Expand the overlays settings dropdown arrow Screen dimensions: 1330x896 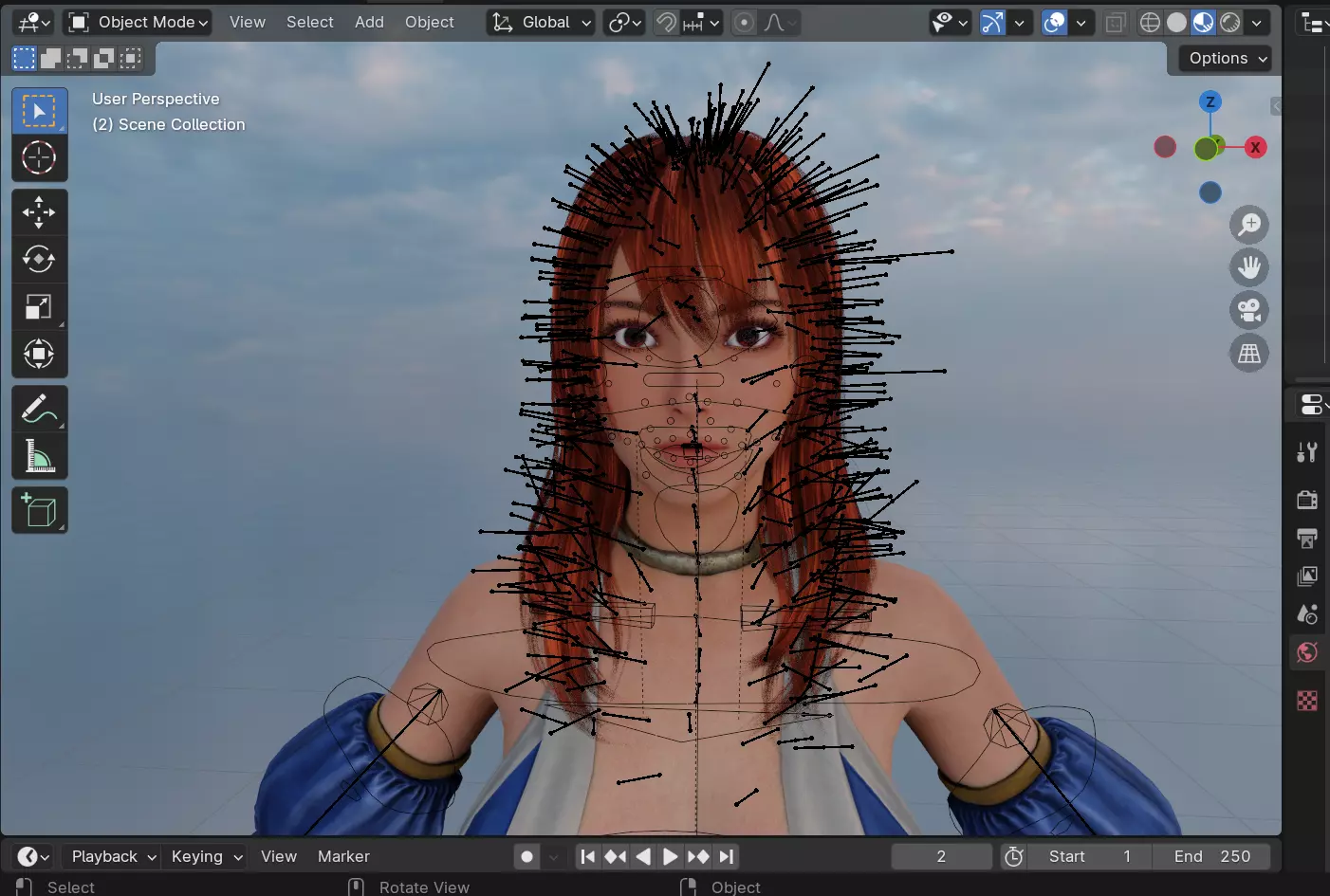click(1081, 22)
